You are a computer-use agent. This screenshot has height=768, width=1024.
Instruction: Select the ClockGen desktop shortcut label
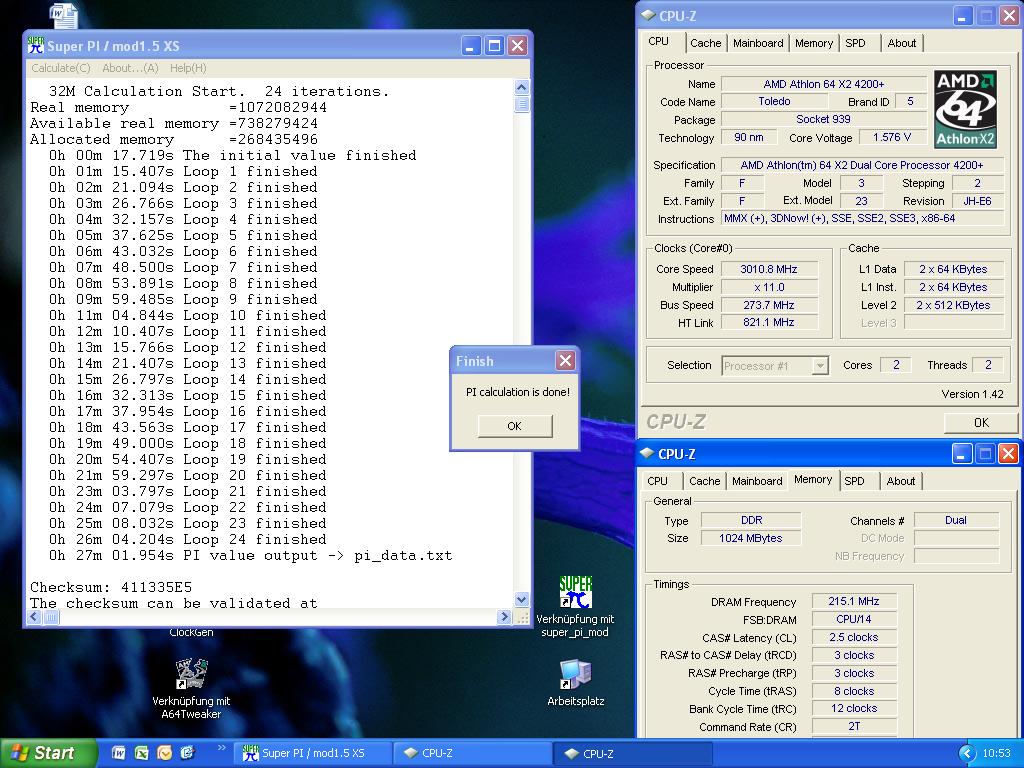click(x=191, y=632)
